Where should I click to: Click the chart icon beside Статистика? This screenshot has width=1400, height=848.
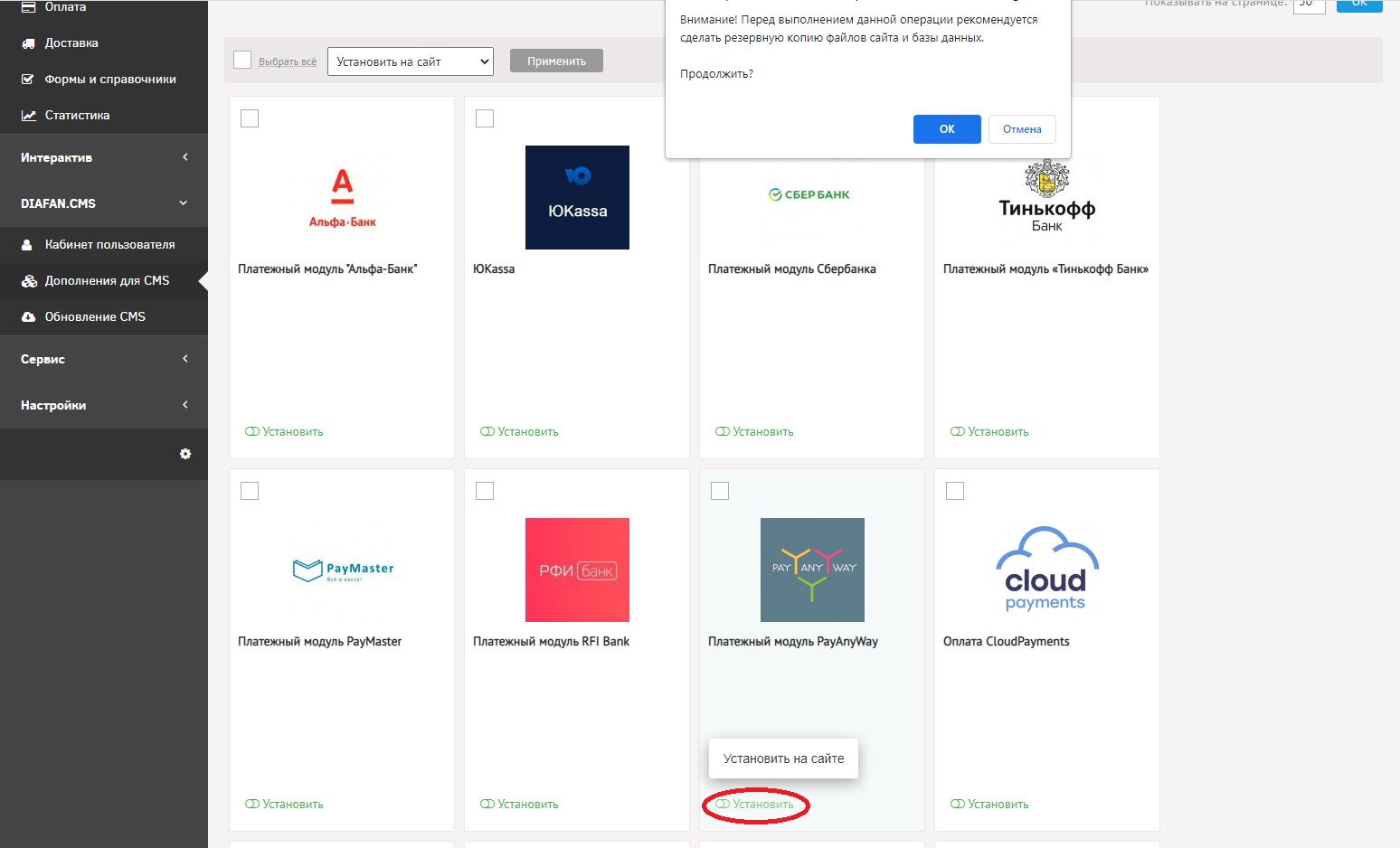coord(28,116)
